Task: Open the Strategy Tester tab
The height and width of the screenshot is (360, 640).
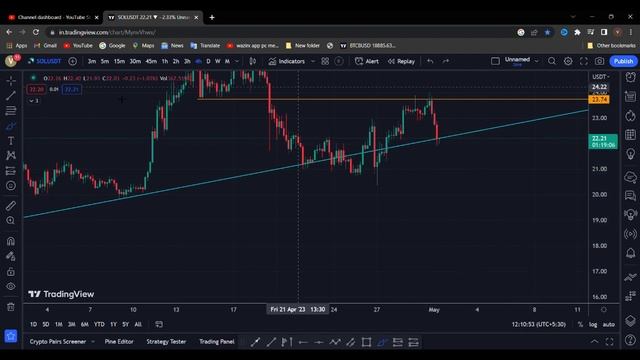Action: click(x=166, y=342)
